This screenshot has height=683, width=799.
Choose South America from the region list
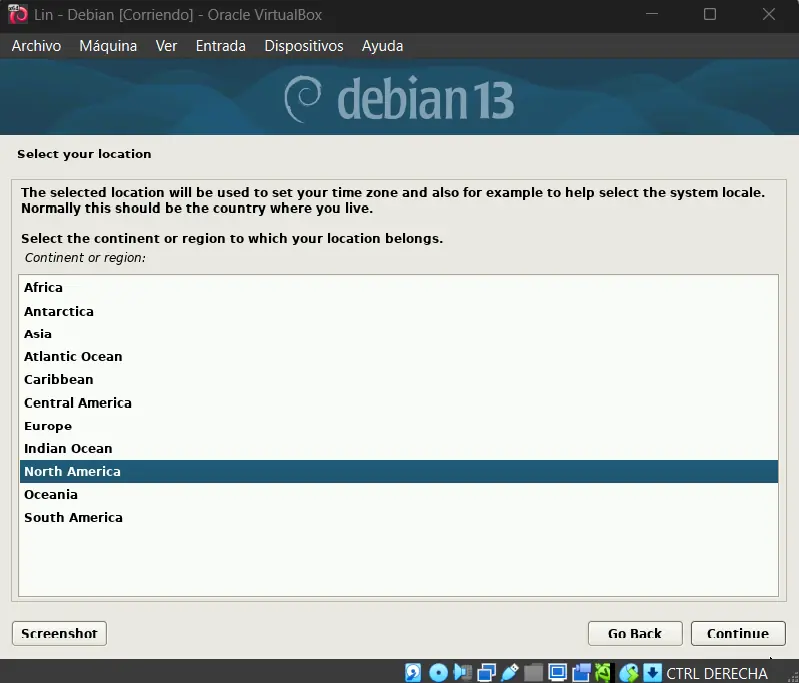pos(73,517)
